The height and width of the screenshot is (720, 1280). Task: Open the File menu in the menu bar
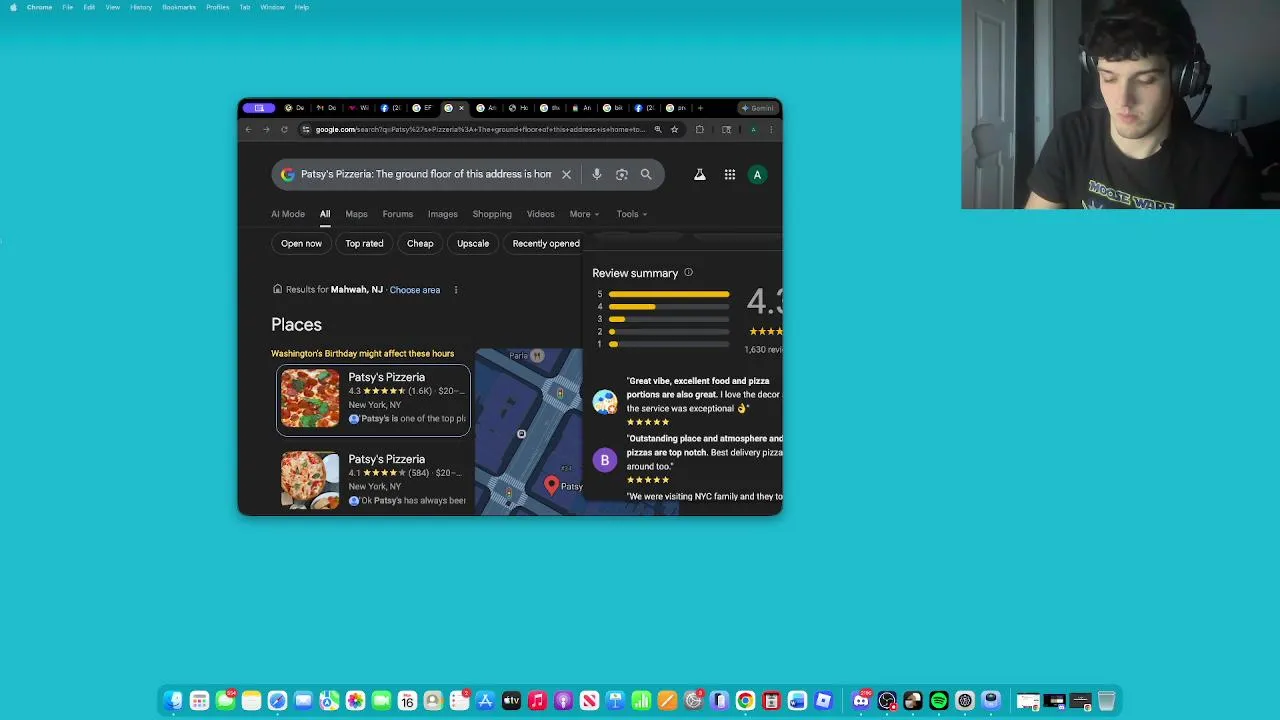coord(67,7)
